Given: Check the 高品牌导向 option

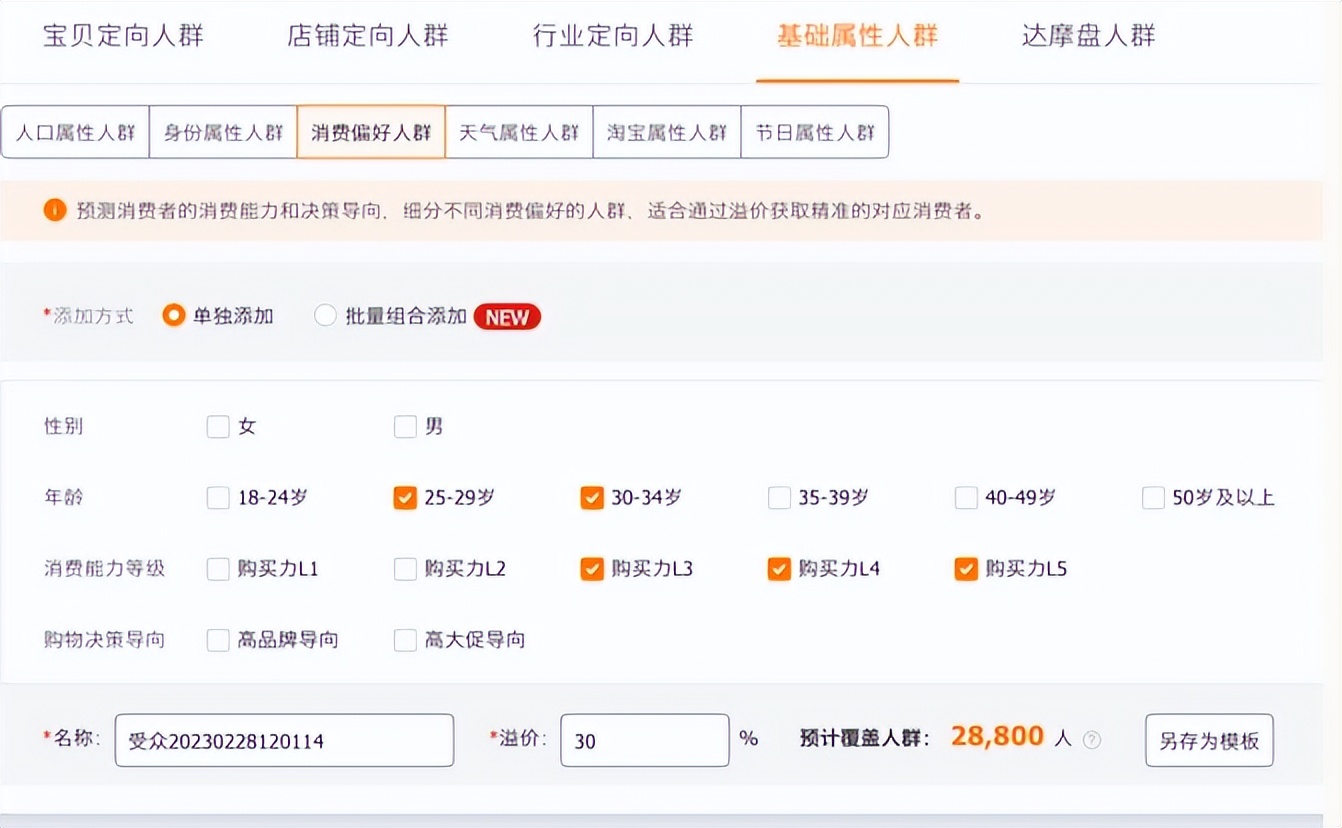Looking at the screenshot, I should tap(218, 639).
